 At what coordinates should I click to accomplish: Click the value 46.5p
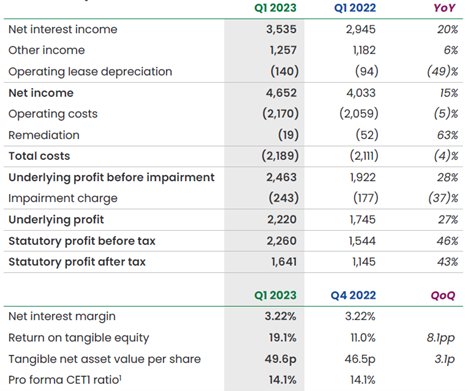pos(360,359)
